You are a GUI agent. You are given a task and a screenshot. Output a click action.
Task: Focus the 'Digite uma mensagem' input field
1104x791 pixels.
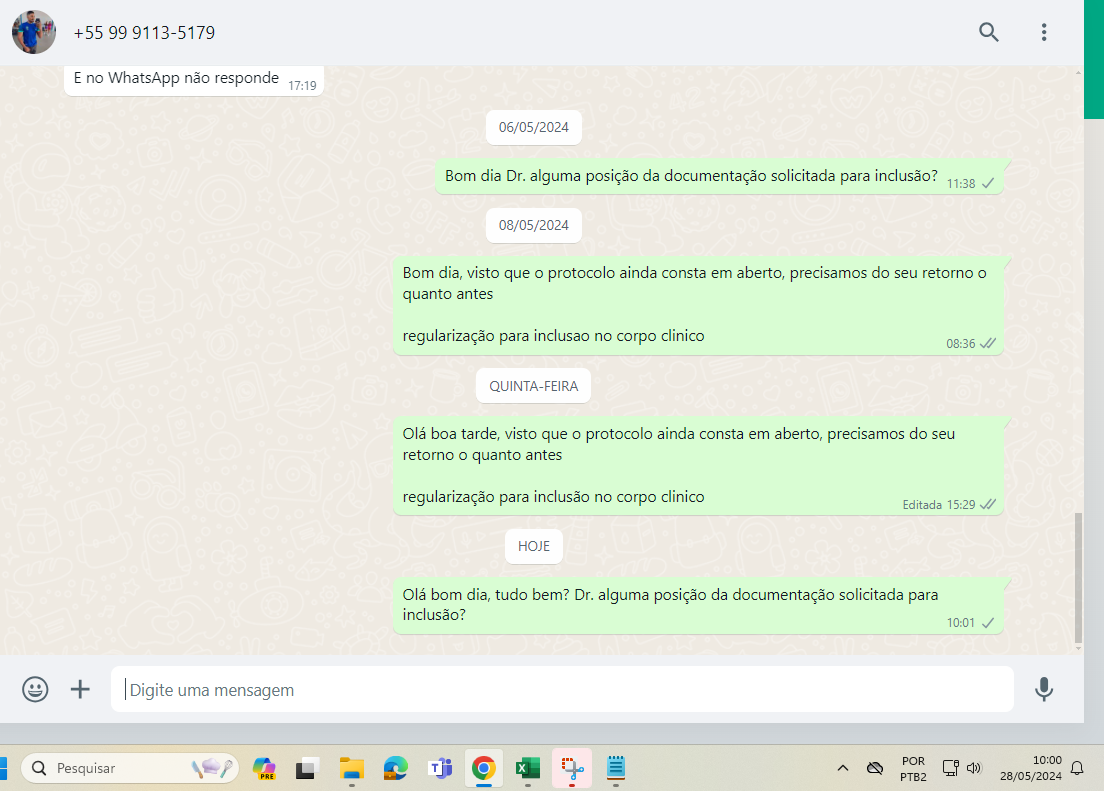(560, 689)
